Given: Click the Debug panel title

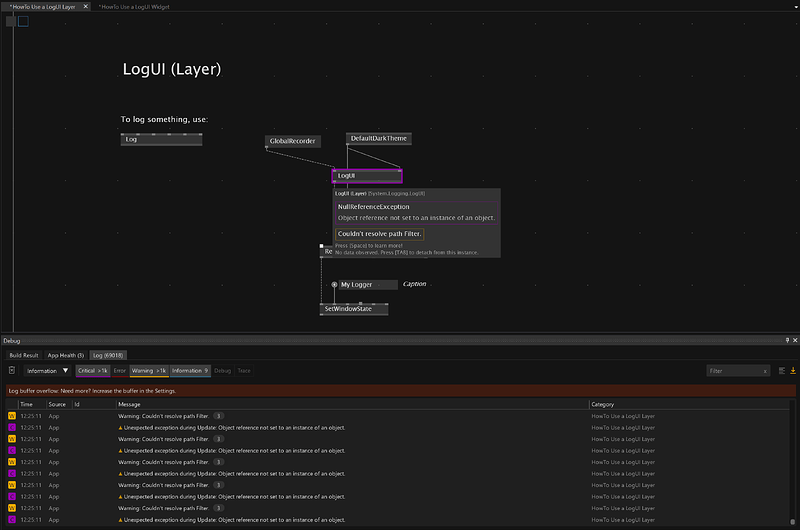Looking at the screenshot, I should (12, 341).
